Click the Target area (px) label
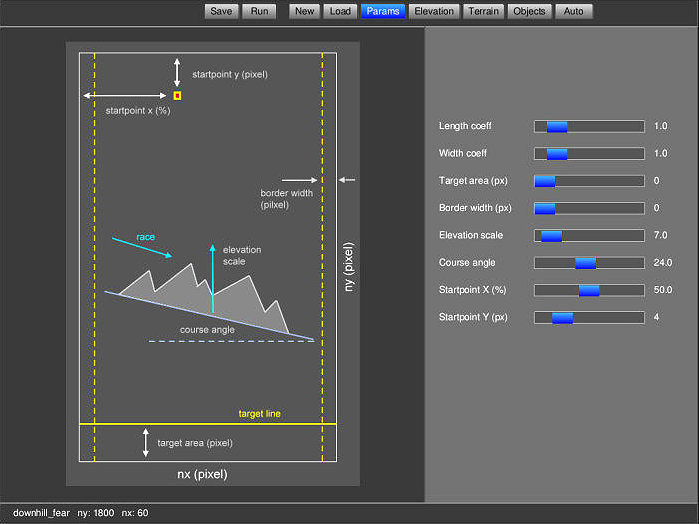Screen dimensions: 699x524 (473, 181)
